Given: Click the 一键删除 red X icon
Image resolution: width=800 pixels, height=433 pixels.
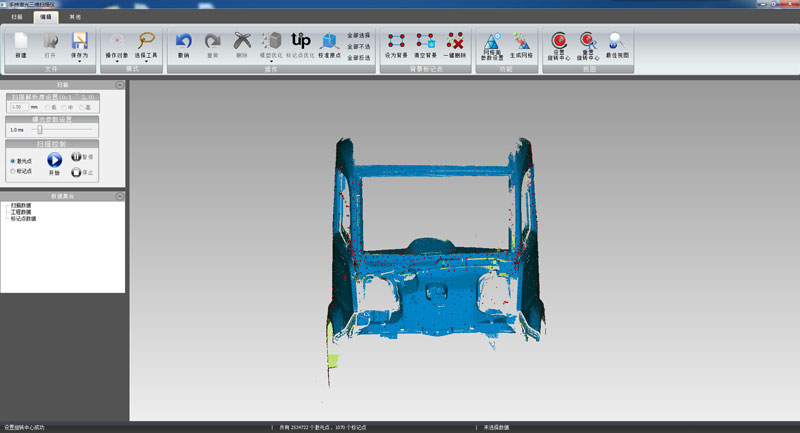Looking at the screenshot, I should pyautogui.click(x=456, y=41).
